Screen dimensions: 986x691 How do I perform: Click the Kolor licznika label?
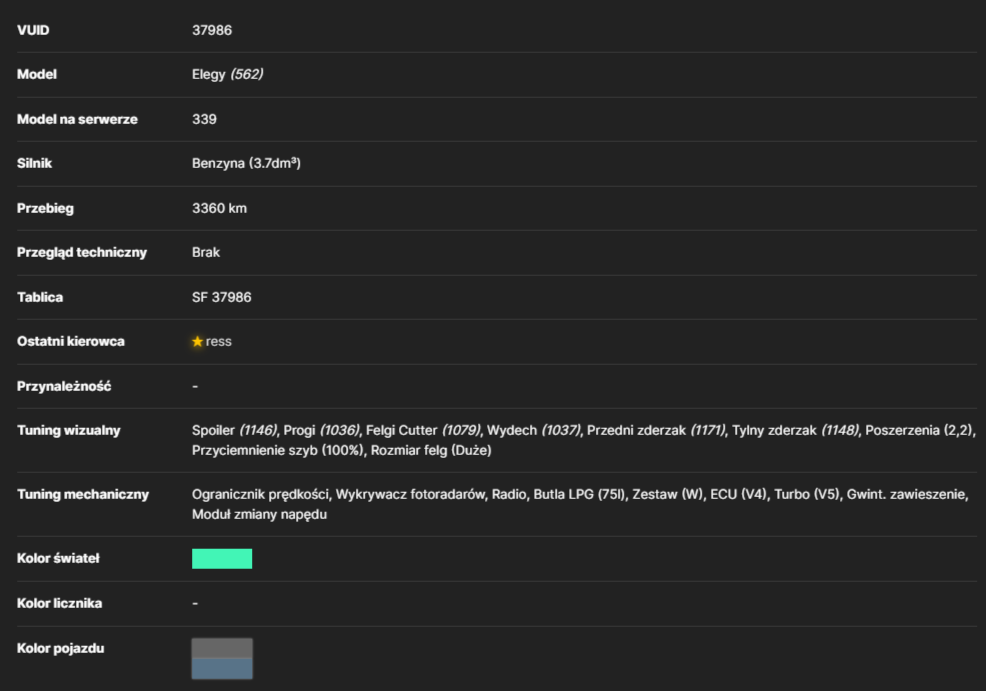pyautogui.click(x=60, y=603)
